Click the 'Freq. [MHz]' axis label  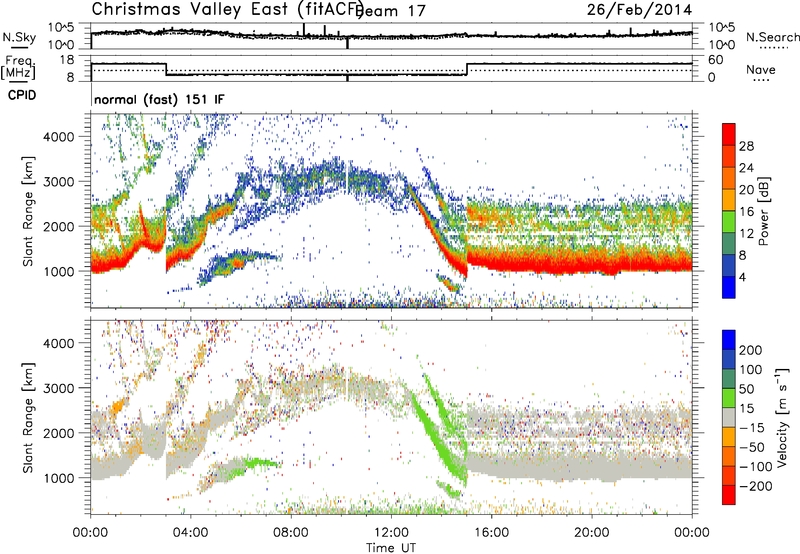18,68
